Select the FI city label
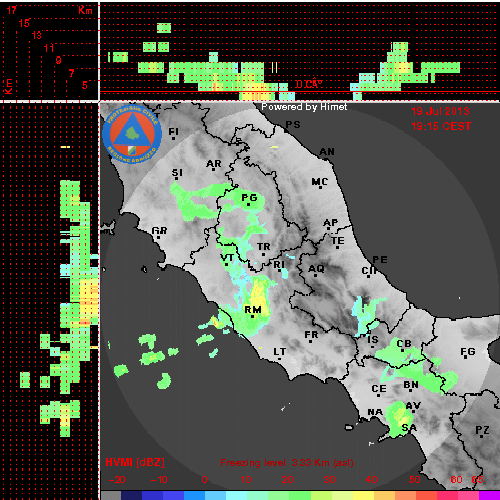500x500 pixels. pos(173,132)
